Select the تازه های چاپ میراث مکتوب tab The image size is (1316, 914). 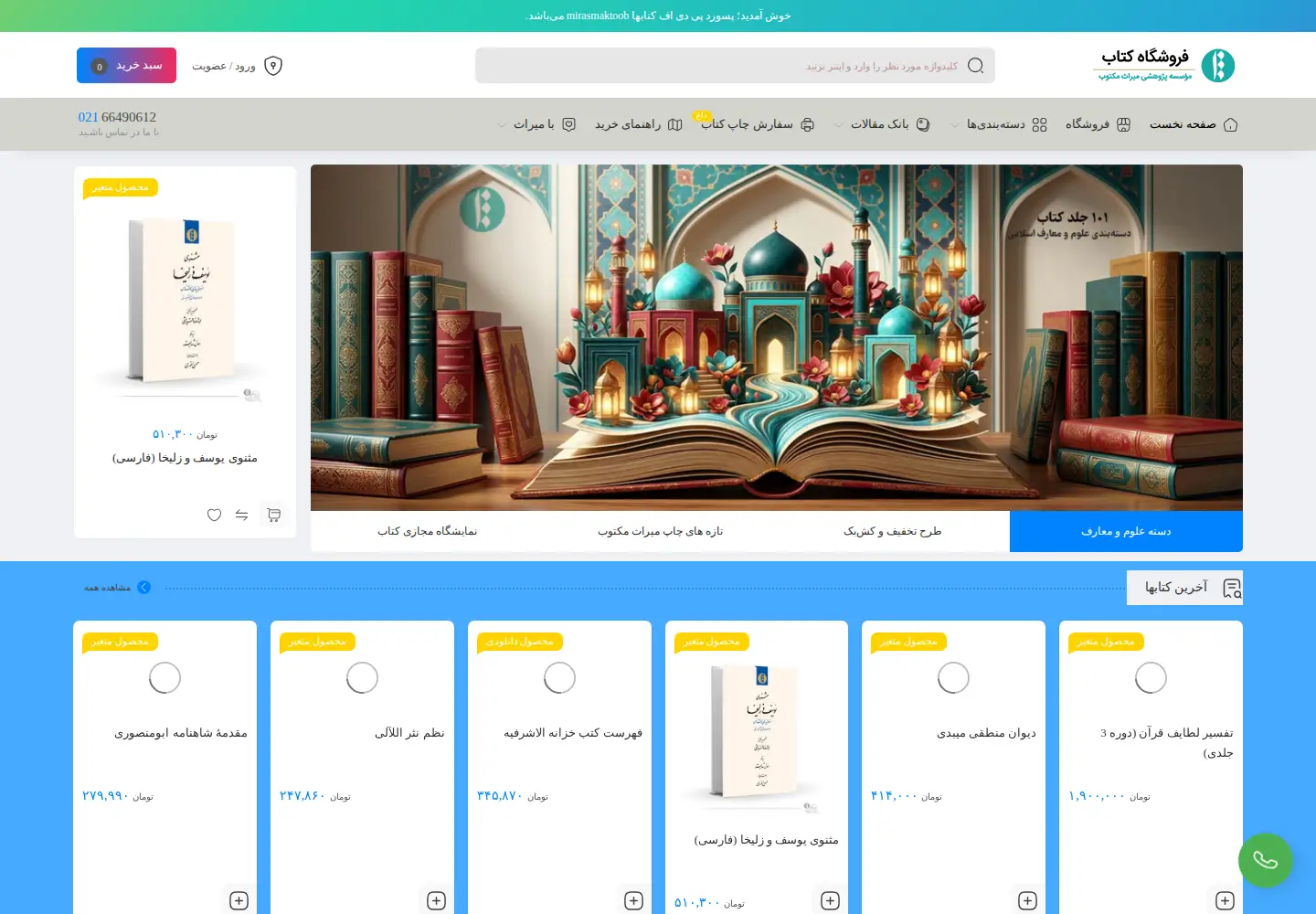tap(660, 531)
